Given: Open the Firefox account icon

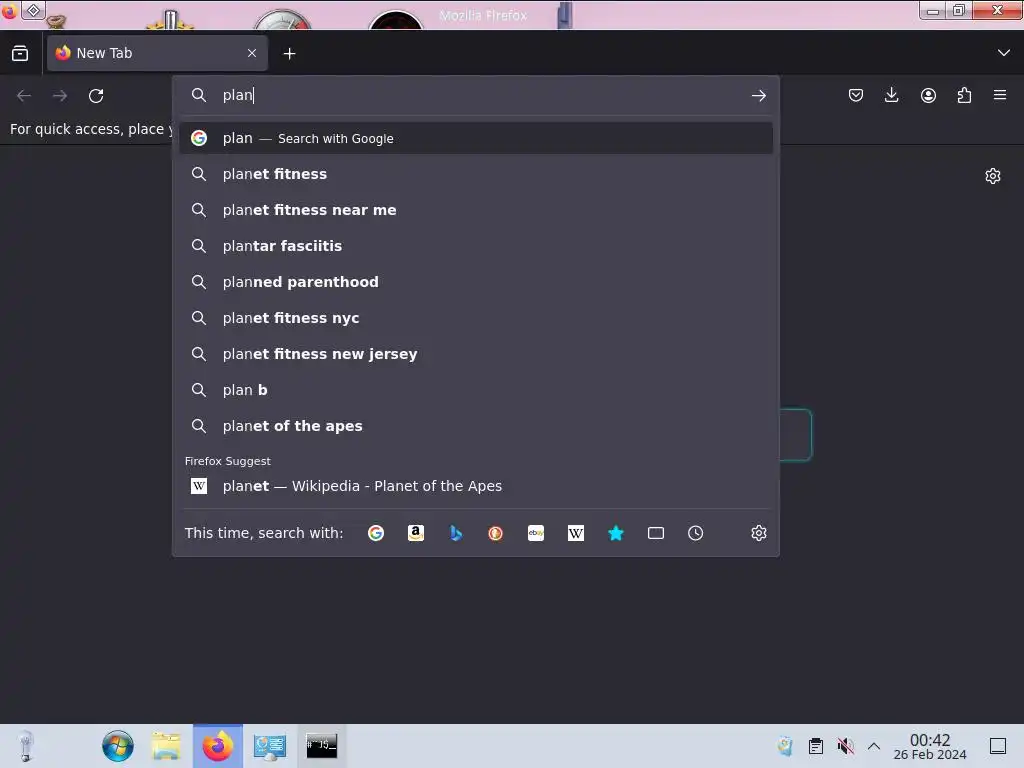Looking at the screenshot, I should (x=928, y=95).
